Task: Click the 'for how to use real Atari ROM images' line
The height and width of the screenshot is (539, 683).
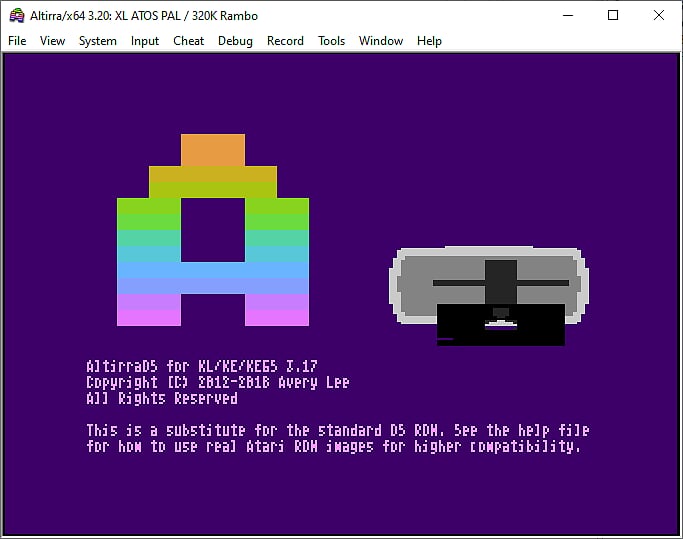Action: click(334, 447)
